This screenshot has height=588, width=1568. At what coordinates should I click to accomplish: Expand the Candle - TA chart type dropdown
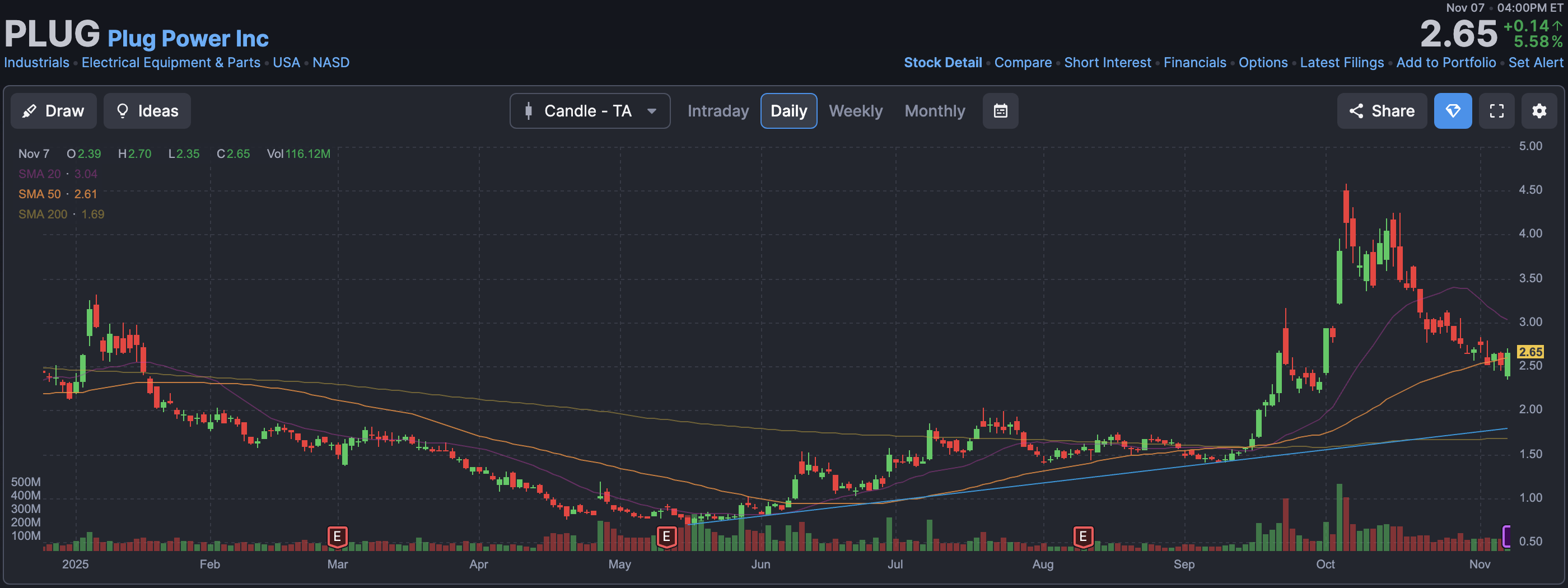coord(590,111)
